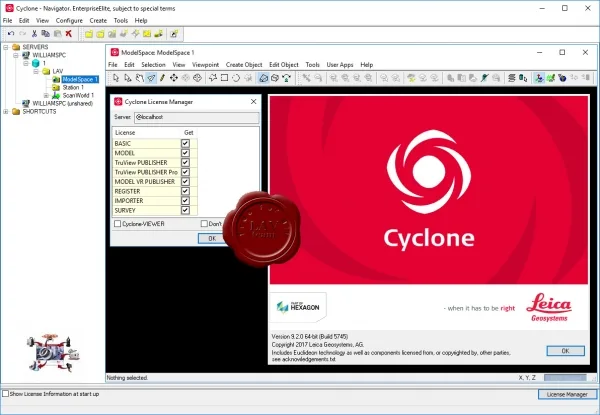Click the Undo arrow in Navigator toolbar

(11, 34)
